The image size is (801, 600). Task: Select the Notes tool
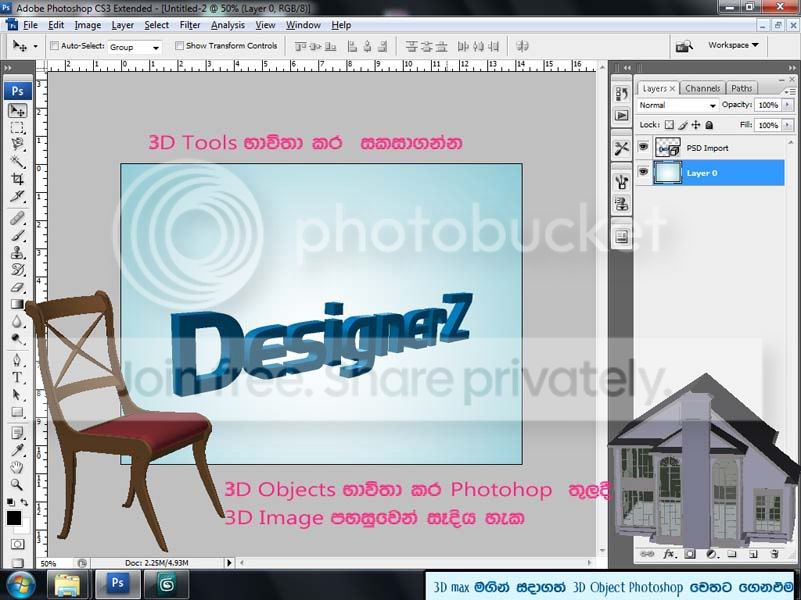(x=17, y=433)
